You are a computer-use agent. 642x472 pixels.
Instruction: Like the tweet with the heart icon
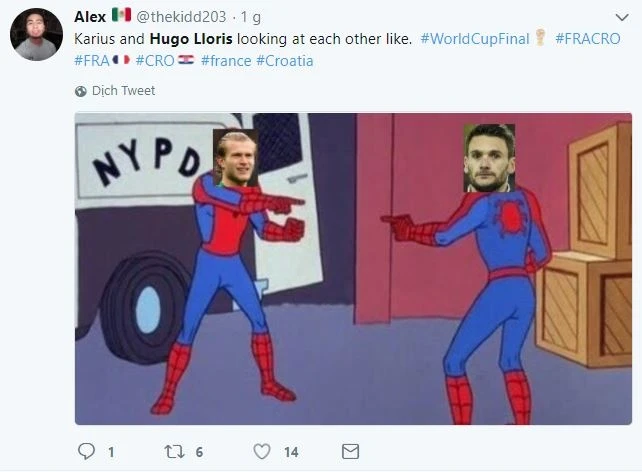262,452
